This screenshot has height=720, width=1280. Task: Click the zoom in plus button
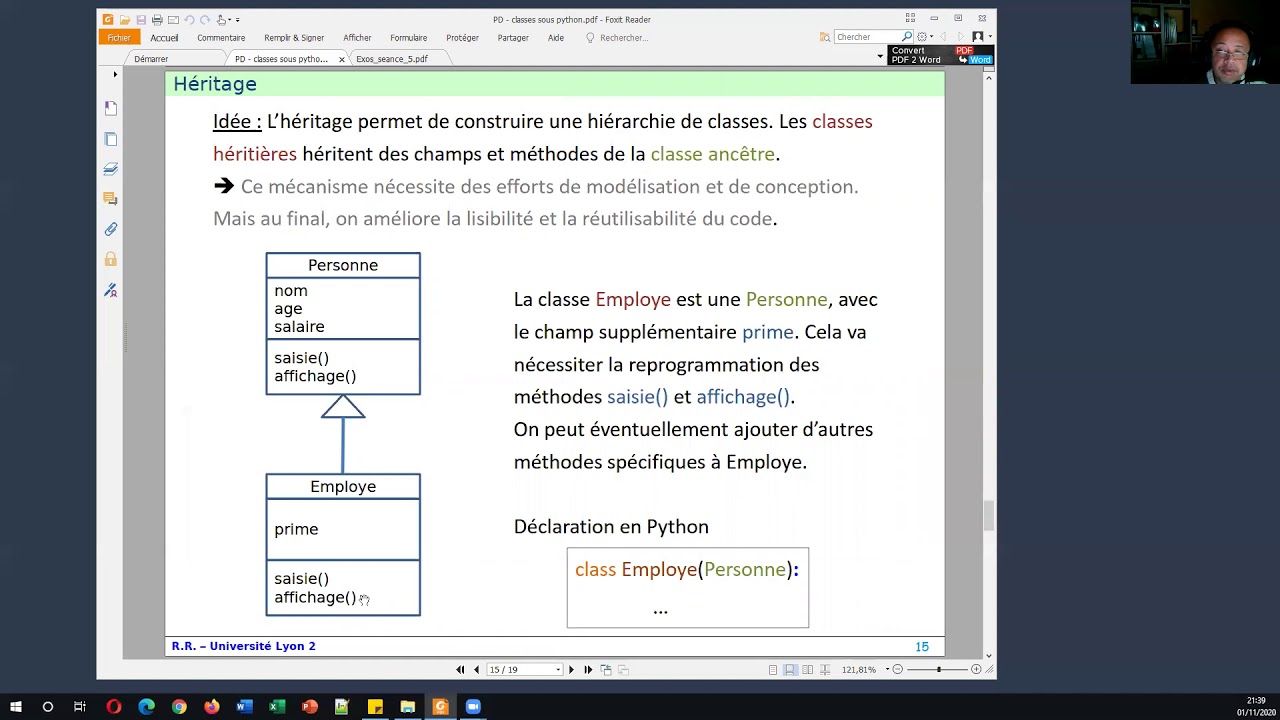tap(976, 670)
